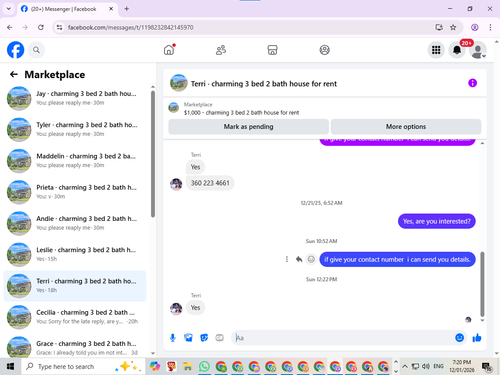Screen dimensions: 500x375
Task: Bookmark this page with the star
Action: (453, 27)
